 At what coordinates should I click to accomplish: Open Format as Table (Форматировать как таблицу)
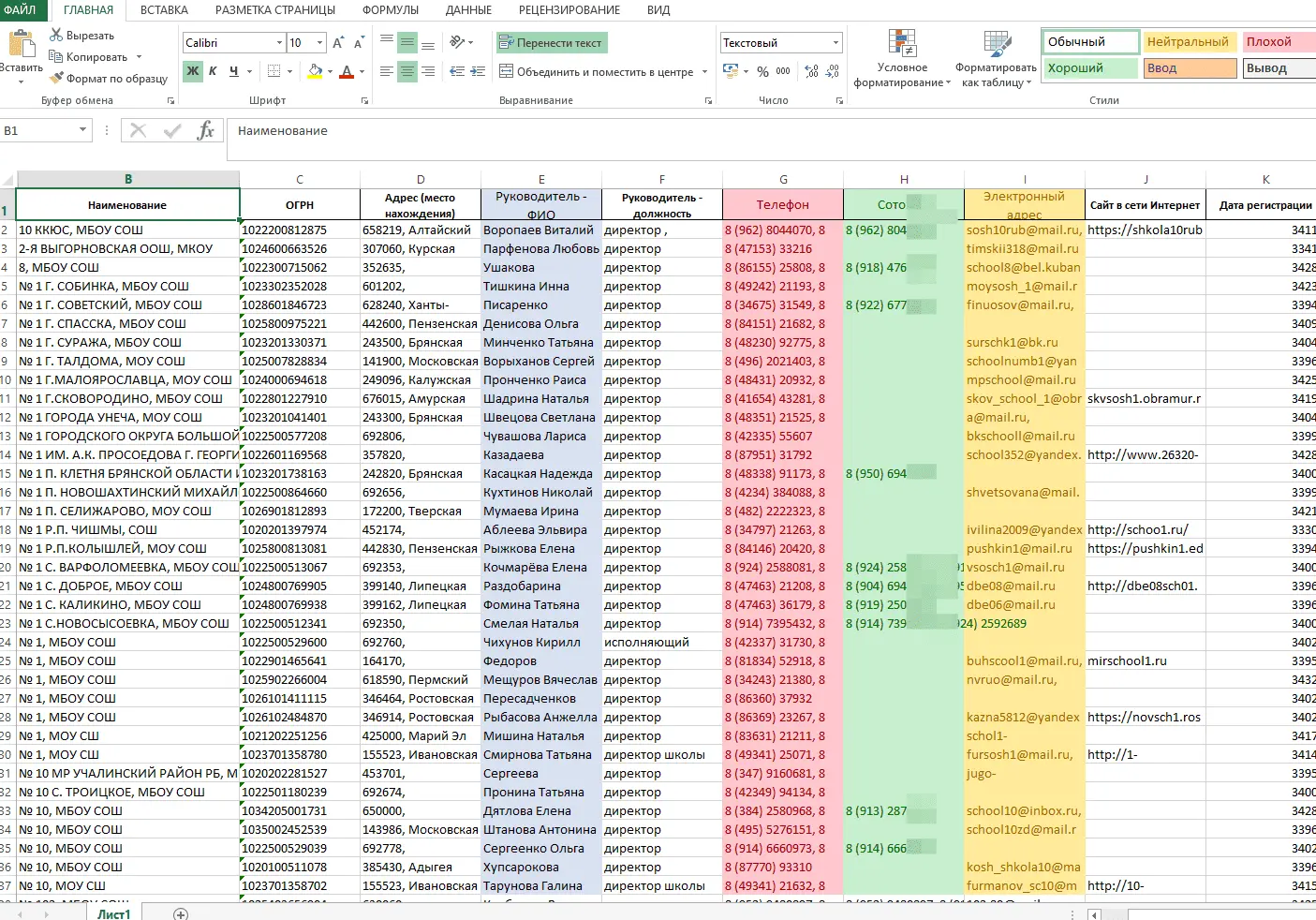click(996, 58)
